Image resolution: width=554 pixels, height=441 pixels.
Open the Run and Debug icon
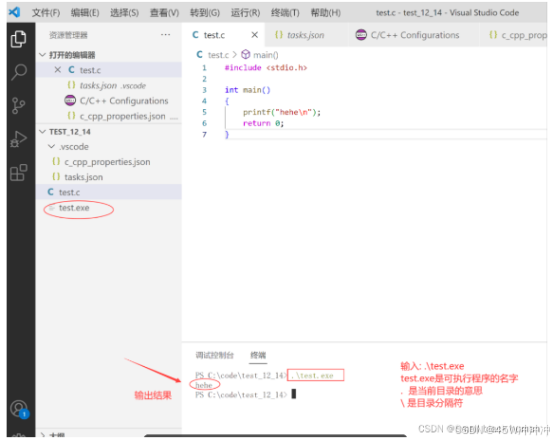(x=18, y=139)
